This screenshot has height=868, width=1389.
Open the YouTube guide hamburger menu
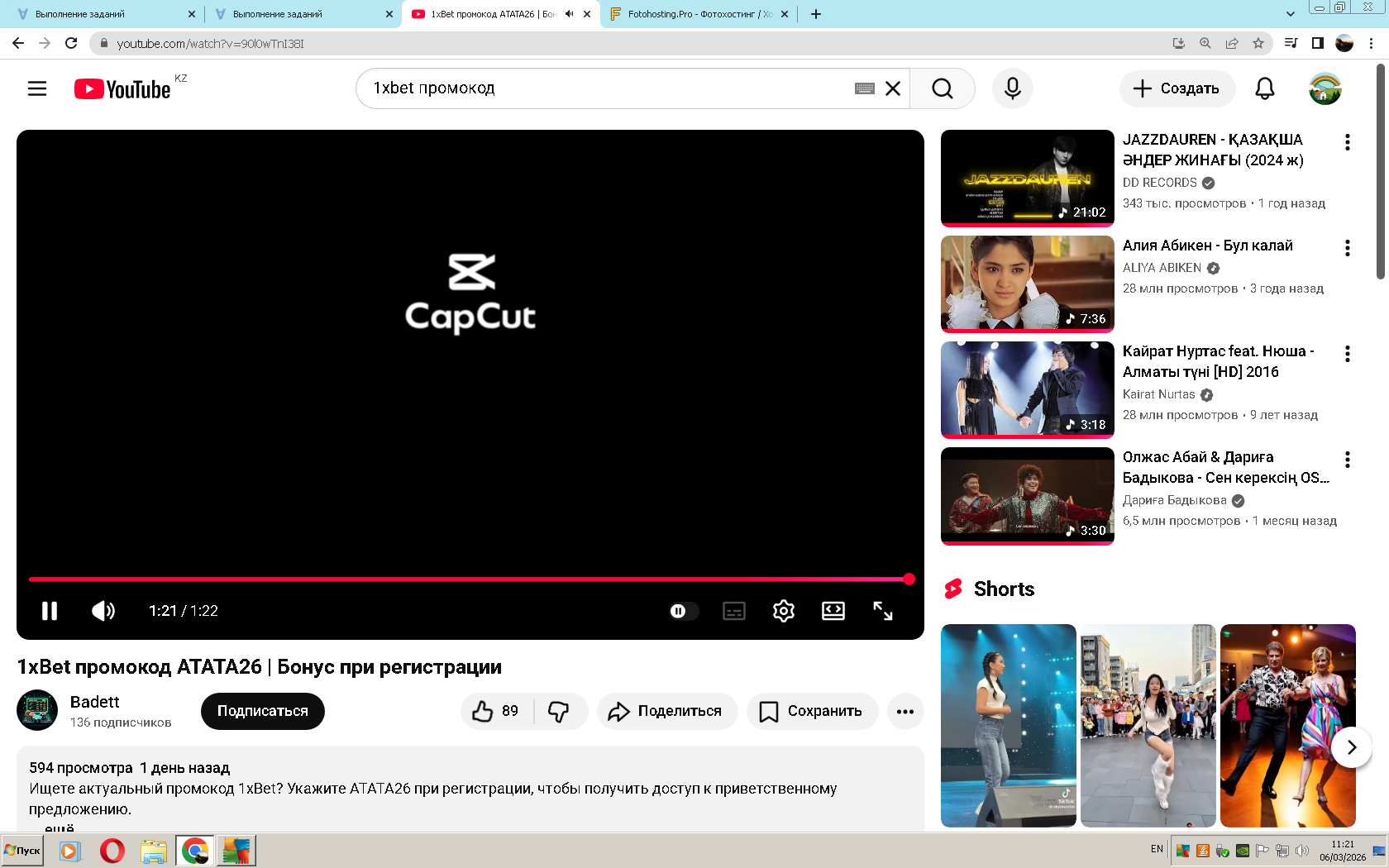[37, 88]
